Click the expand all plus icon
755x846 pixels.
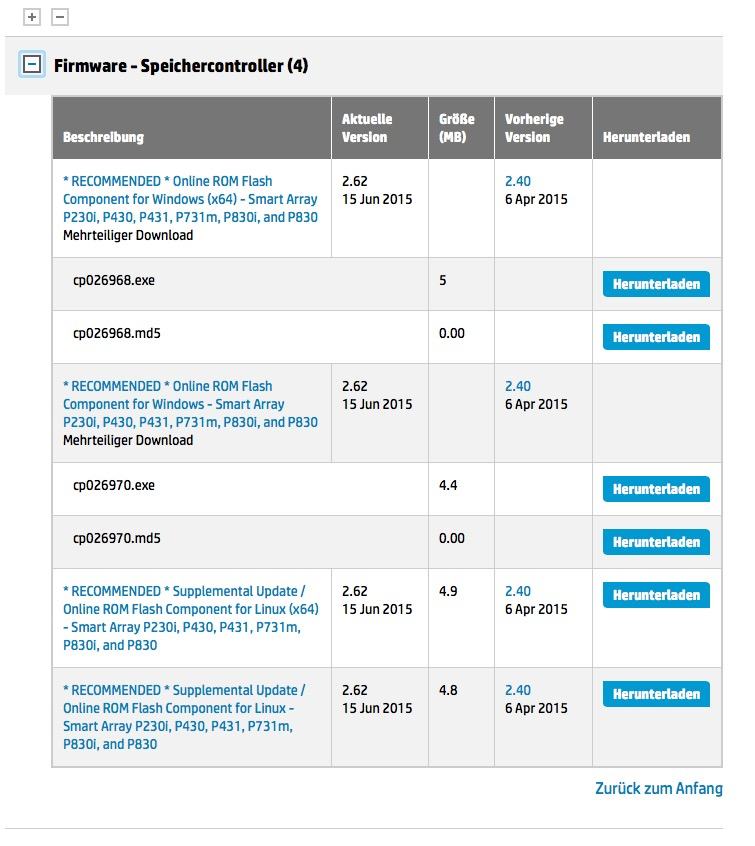click(x=32, y=17)
